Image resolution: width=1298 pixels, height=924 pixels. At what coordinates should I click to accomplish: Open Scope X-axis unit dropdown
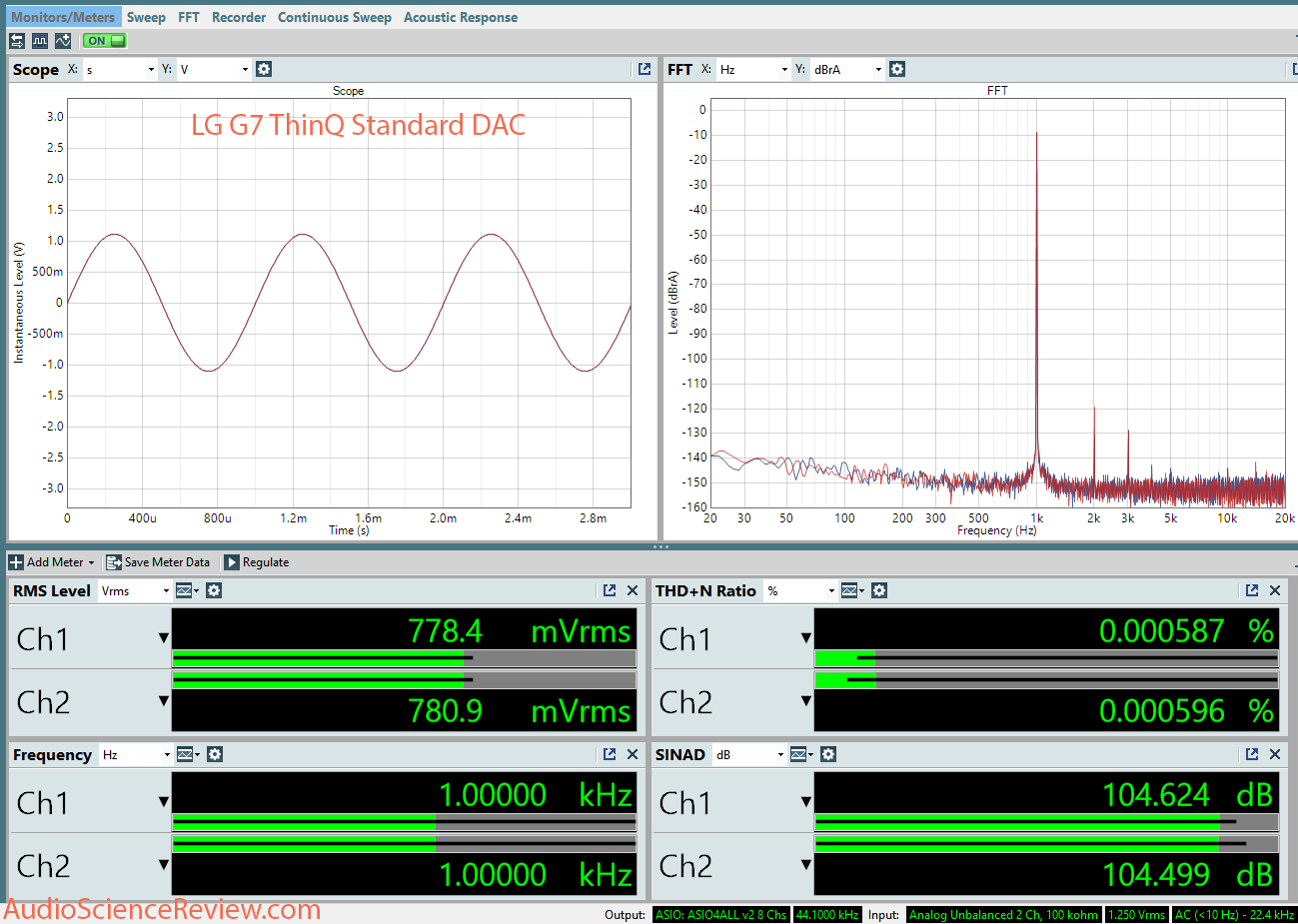pos(120,69)
